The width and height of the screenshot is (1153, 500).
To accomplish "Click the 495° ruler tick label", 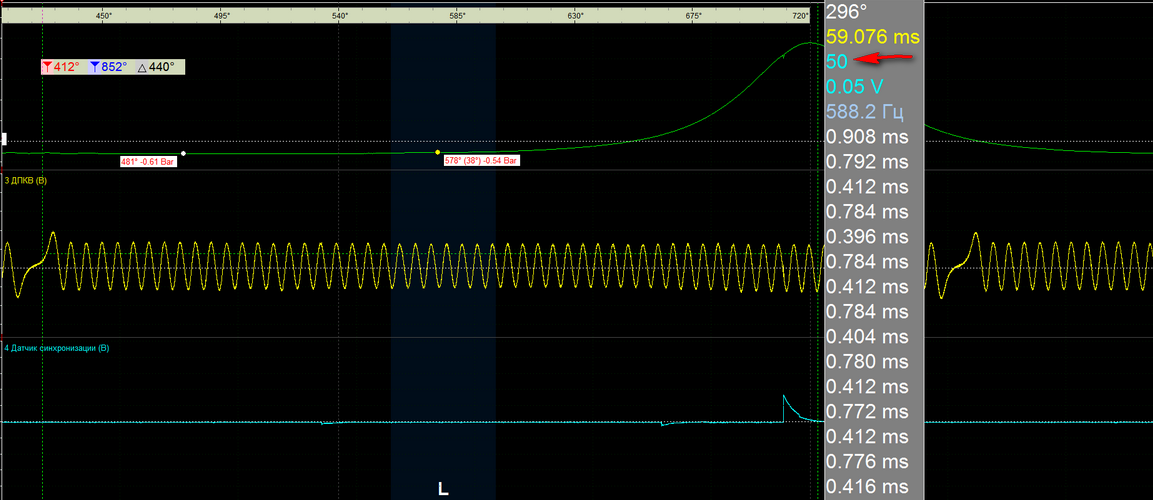I will pos(221,15).
